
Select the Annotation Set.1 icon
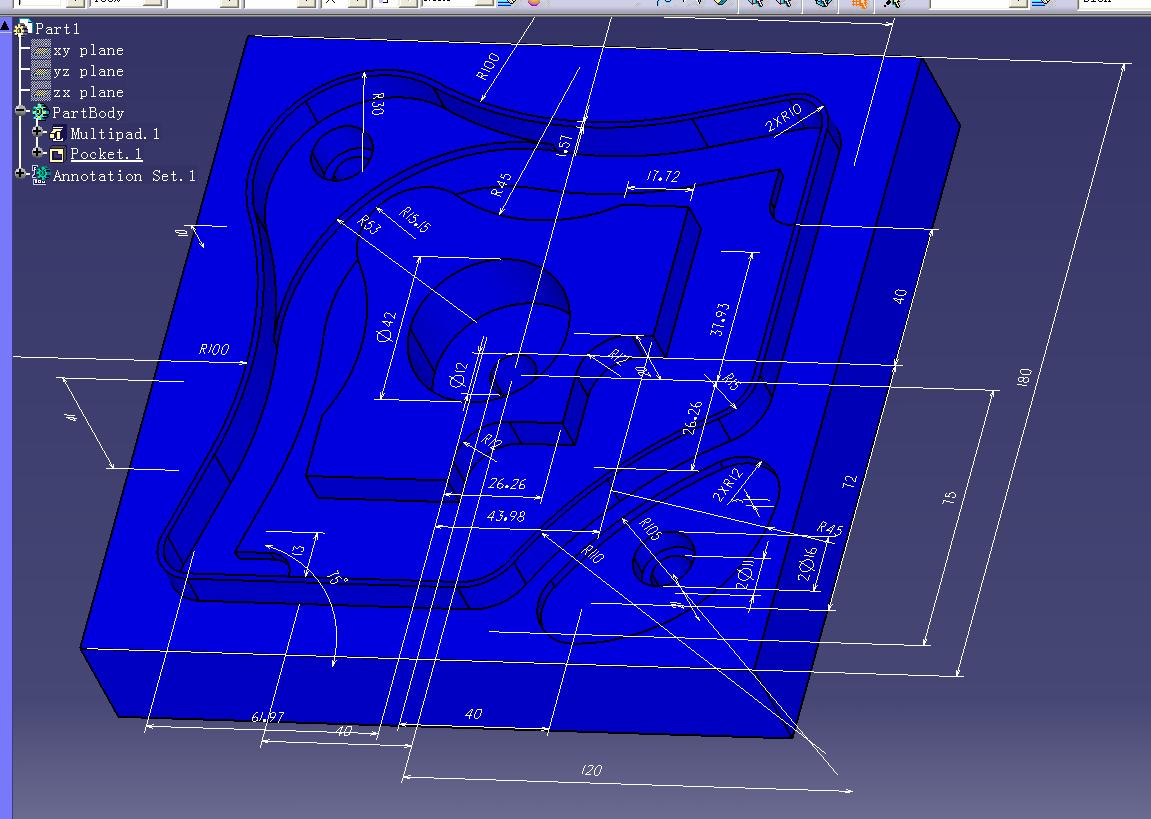(40, 175)
